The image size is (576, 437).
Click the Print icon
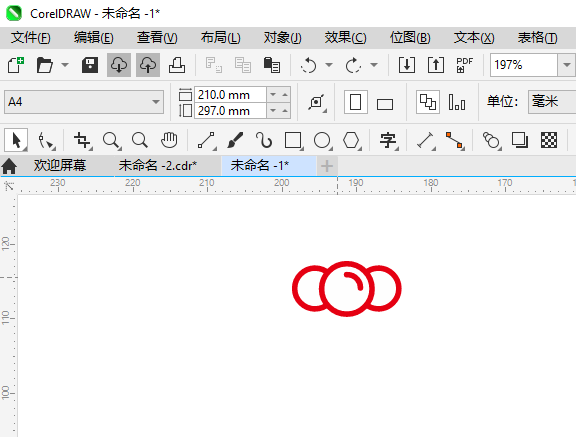click(x=177, y=65)
